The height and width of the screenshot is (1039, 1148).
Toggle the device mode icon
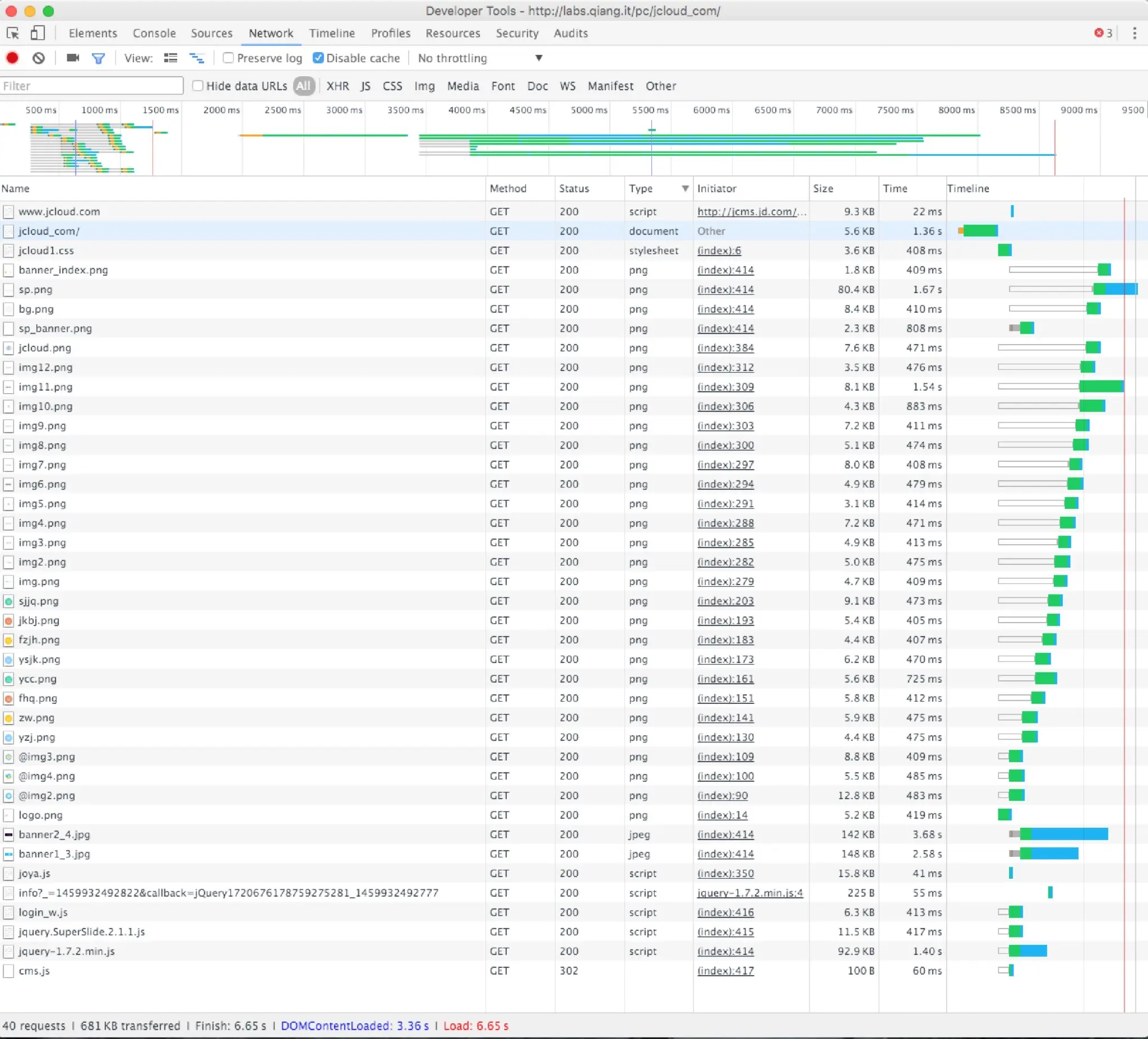tap(38, 33)
